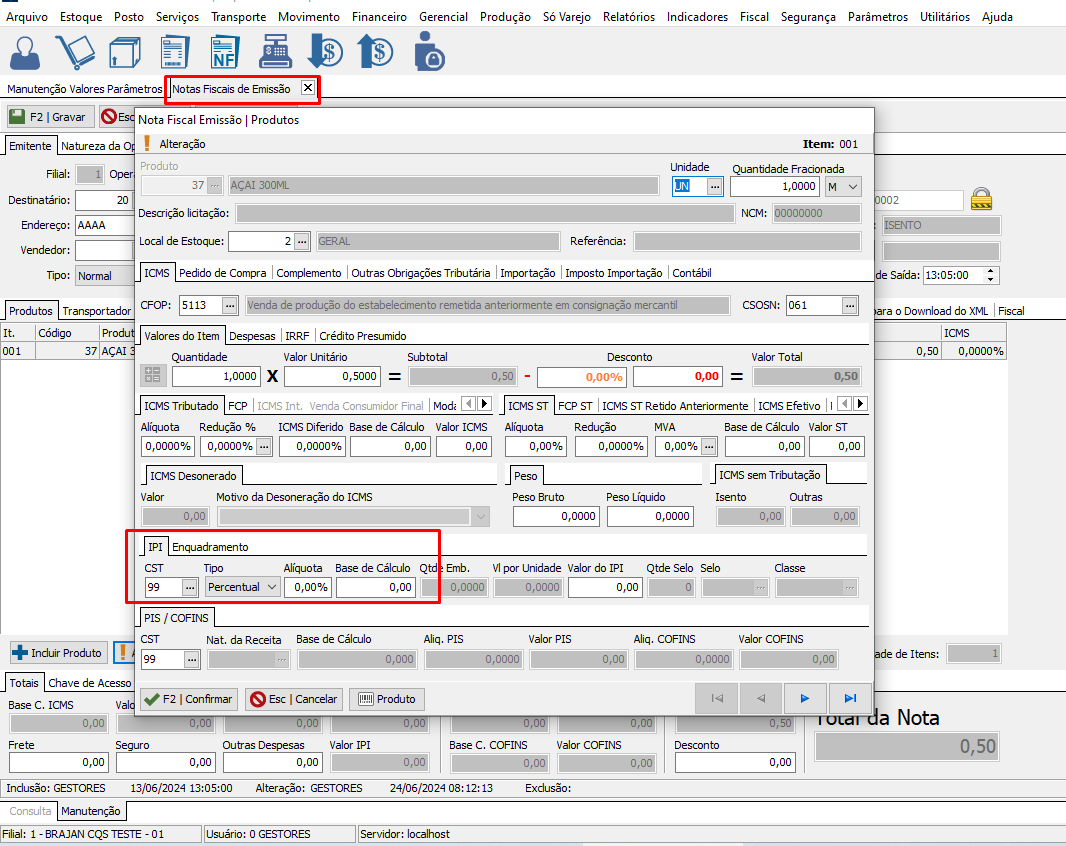This screenshot has width=1066, height=846.
Task: Open the Financeiro menu
Action: [379, 17]
